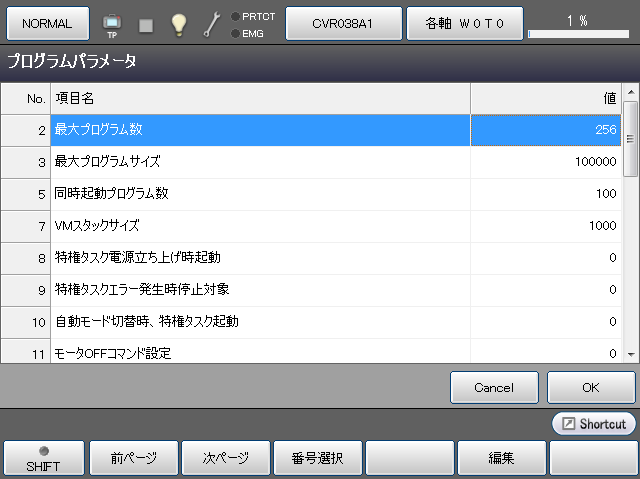Go to previous page with 前ページ
The width and height of the screenshot is (640, 479).
pos(134,458)
